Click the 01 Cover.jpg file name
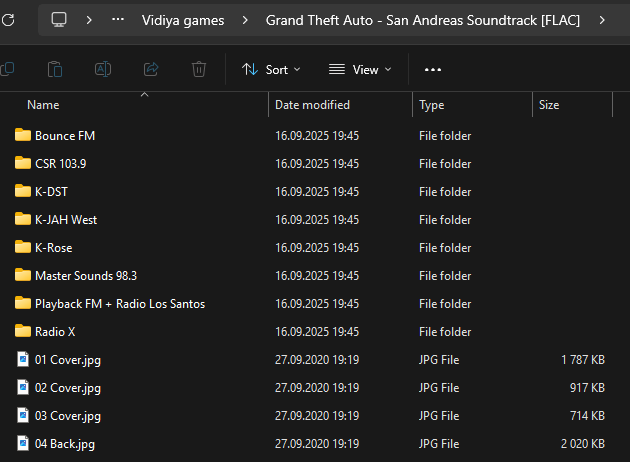Viewport: 630px width, 462px height. click(x=68, y=360)
